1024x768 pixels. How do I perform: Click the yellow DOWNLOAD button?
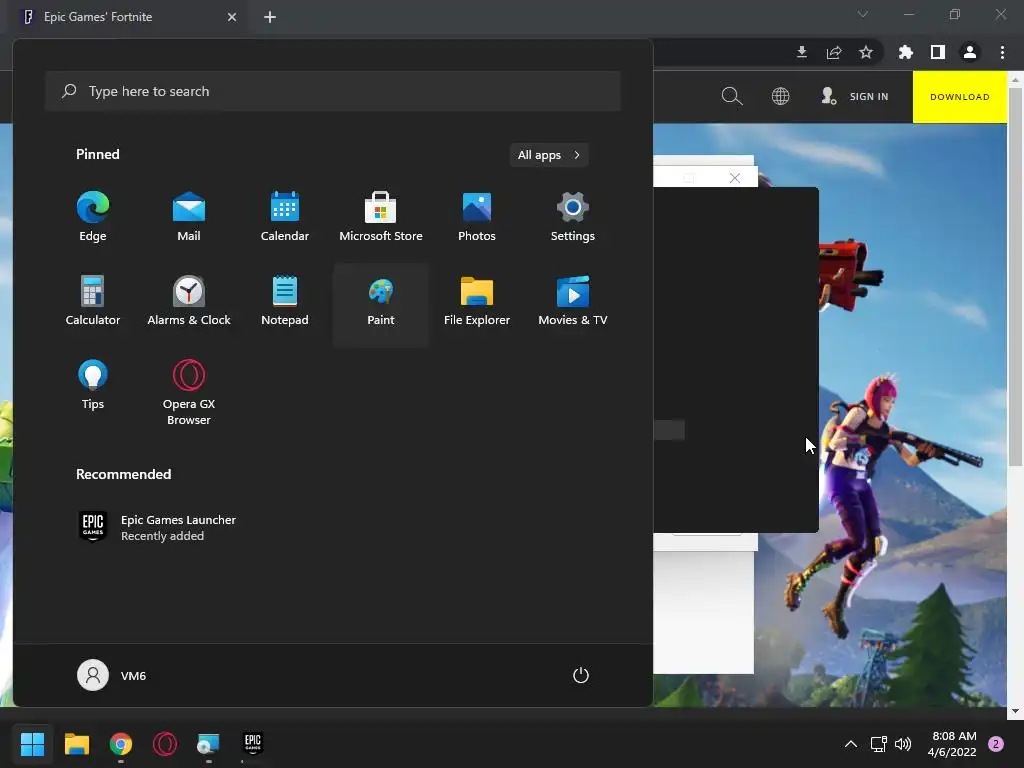click(959, 97)
